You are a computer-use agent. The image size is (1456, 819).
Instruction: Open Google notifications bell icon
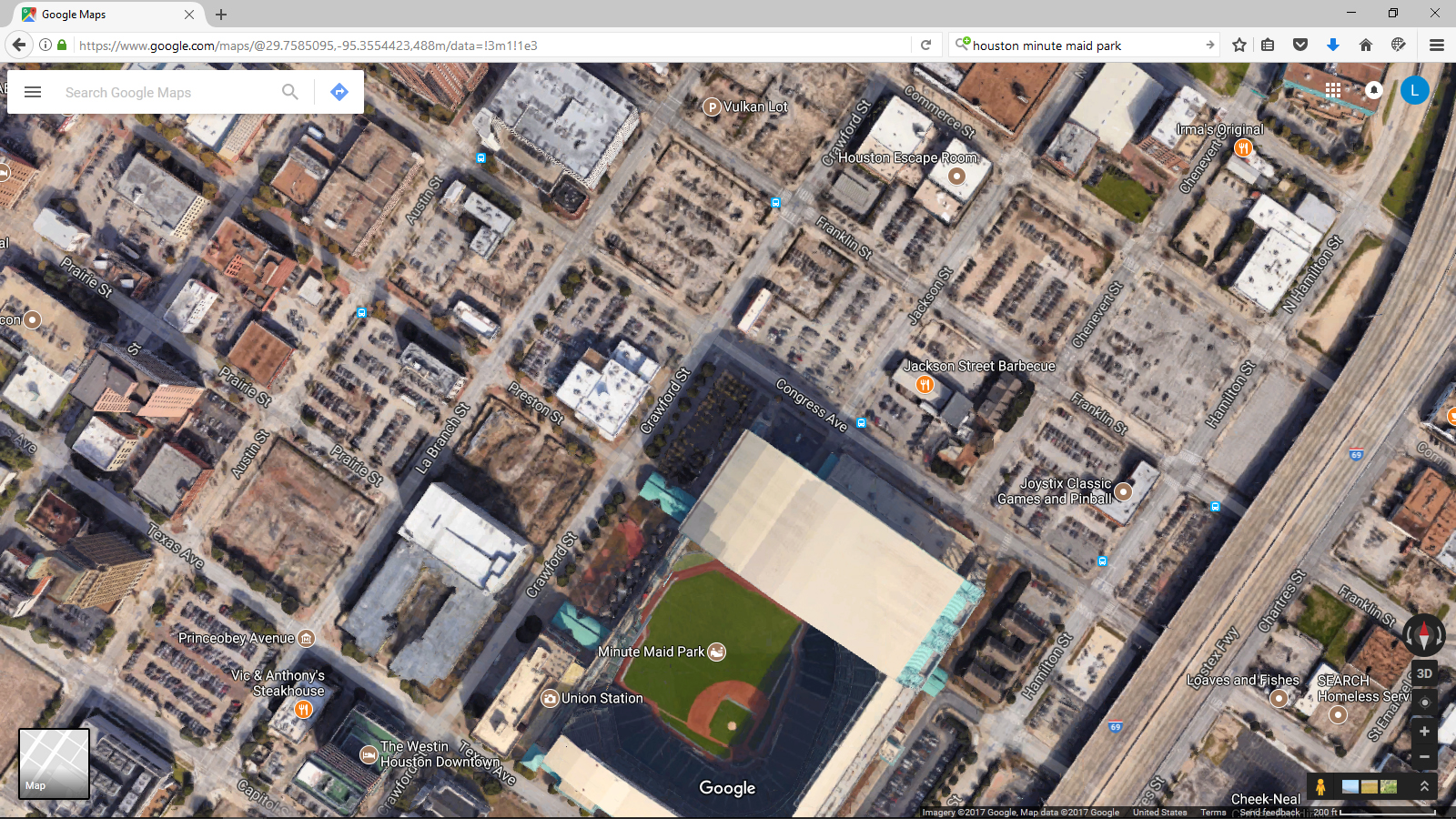[1374, 89]
